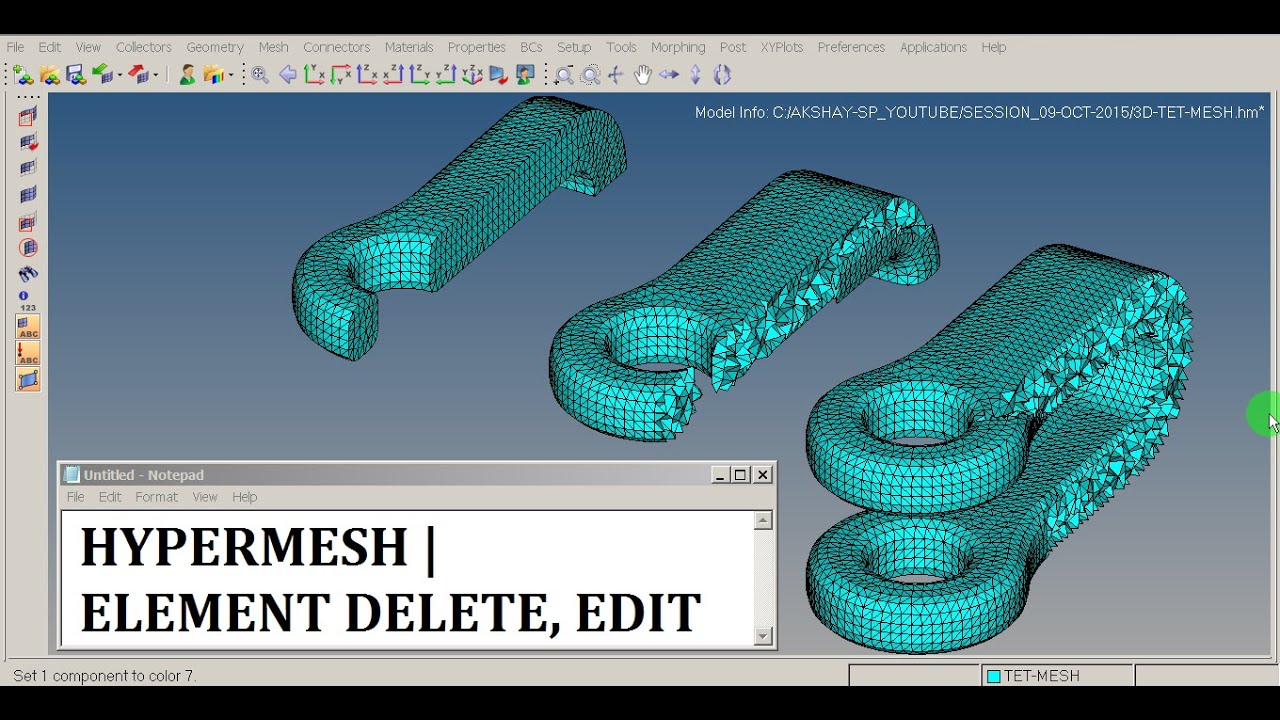Click the New Model toolbar icon

23,75
